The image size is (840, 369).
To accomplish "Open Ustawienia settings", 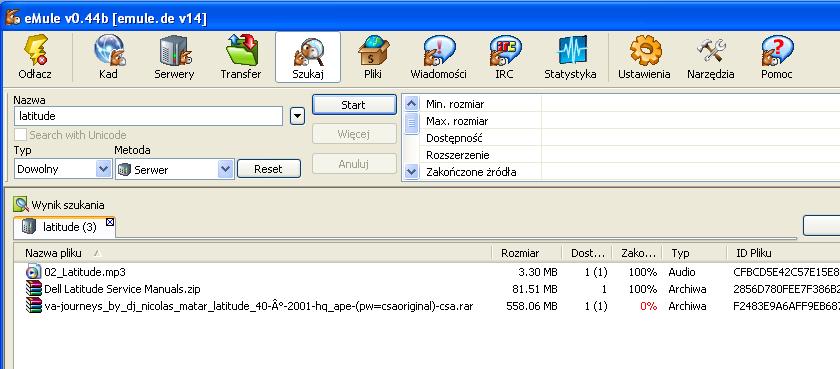I will 644,57.
